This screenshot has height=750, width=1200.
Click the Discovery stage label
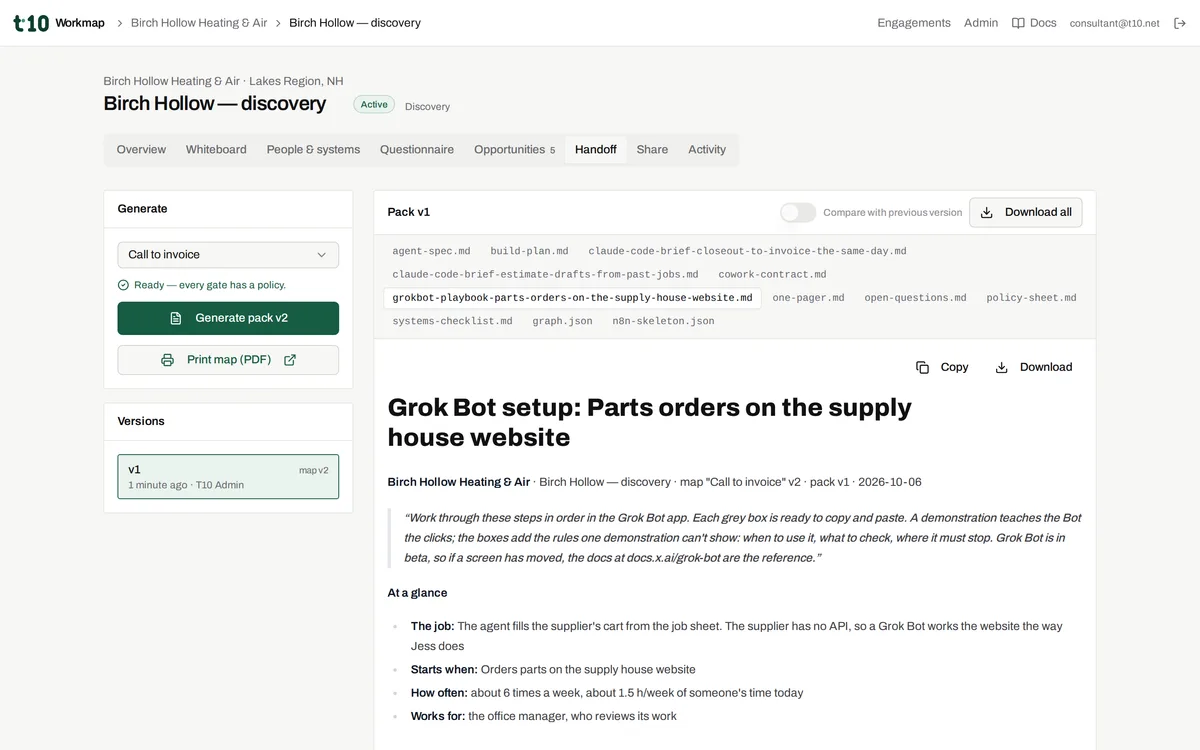coord(427,106)
